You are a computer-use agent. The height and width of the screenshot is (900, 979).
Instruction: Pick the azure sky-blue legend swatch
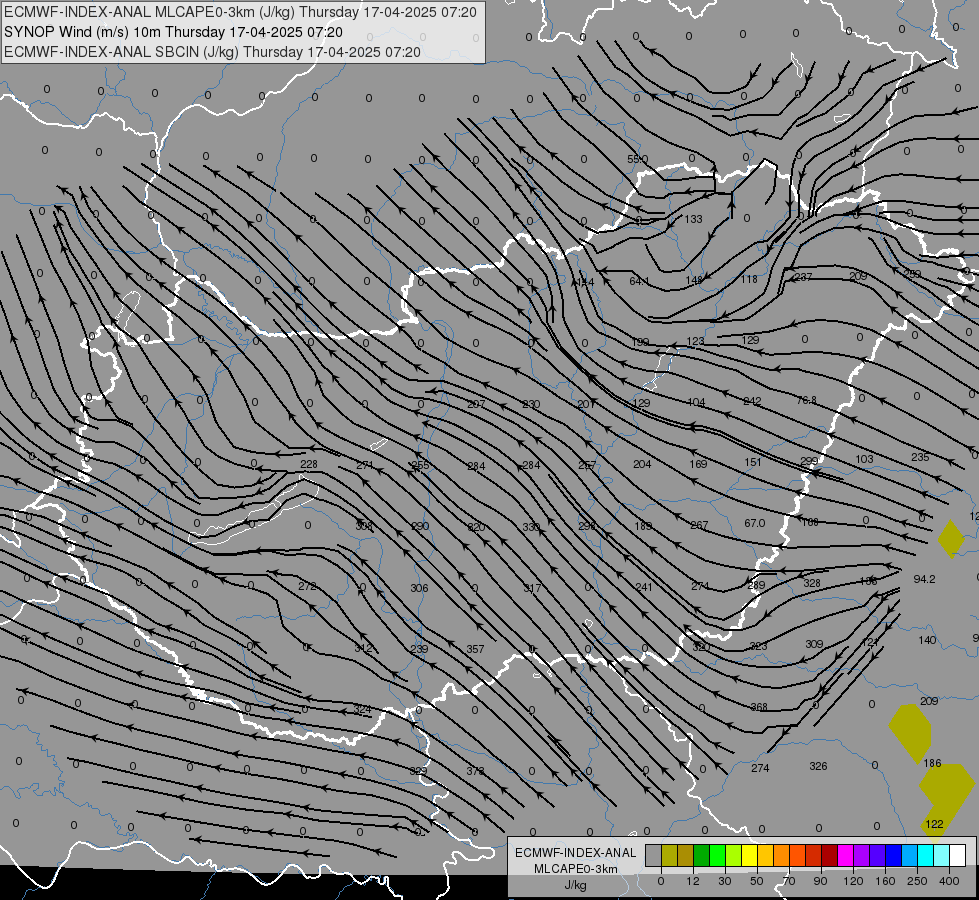click(910, 855)
